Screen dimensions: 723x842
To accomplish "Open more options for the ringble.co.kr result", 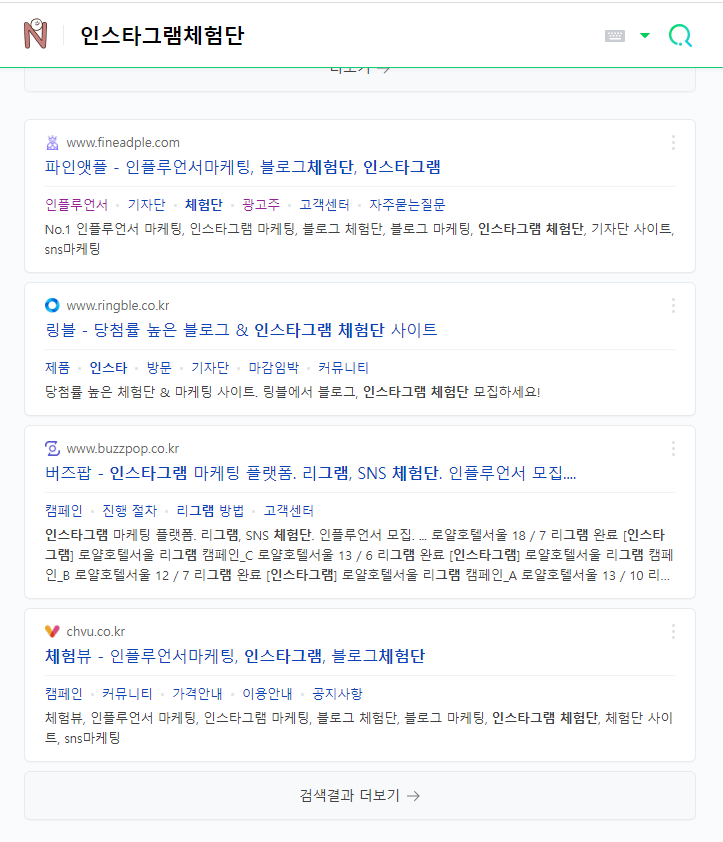I will click(x=673, y=305).
